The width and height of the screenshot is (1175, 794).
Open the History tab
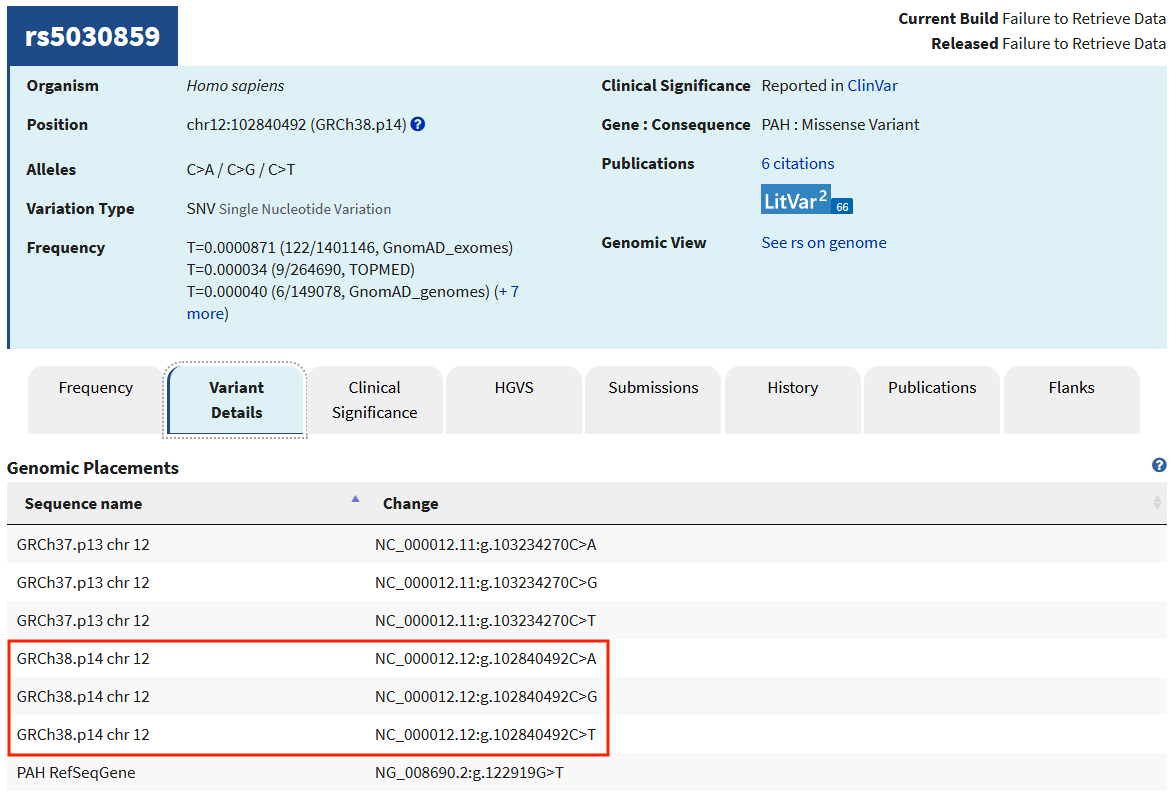tap(793, 400)
